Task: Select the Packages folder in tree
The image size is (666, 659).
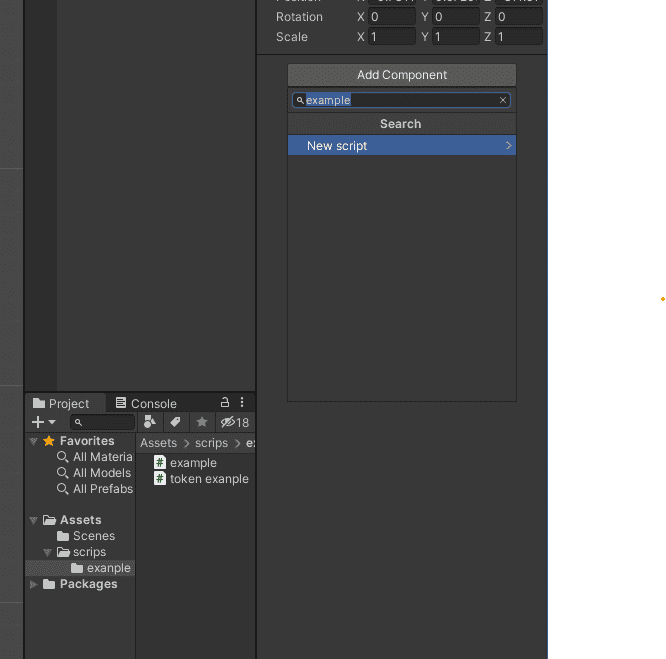Action: 88,584
